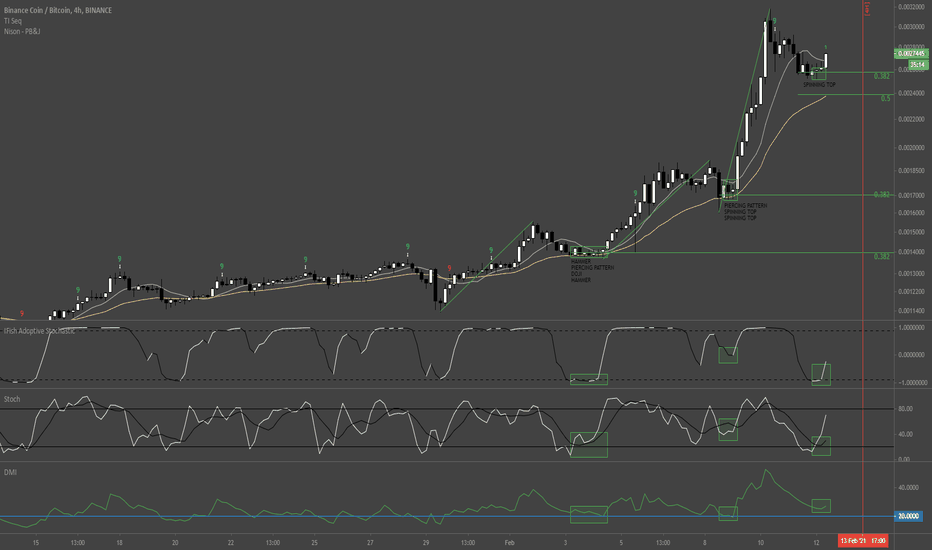932x550 pixels.
Task: Click the 0.0022000 price axis value
Action: tap(911, 120)
